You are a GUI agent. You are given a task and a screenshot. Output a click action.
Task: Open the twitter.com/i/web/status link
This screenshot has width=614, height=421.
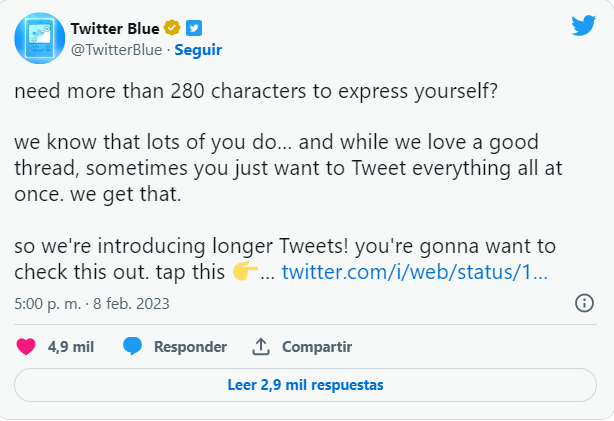[x=414, y=272]
